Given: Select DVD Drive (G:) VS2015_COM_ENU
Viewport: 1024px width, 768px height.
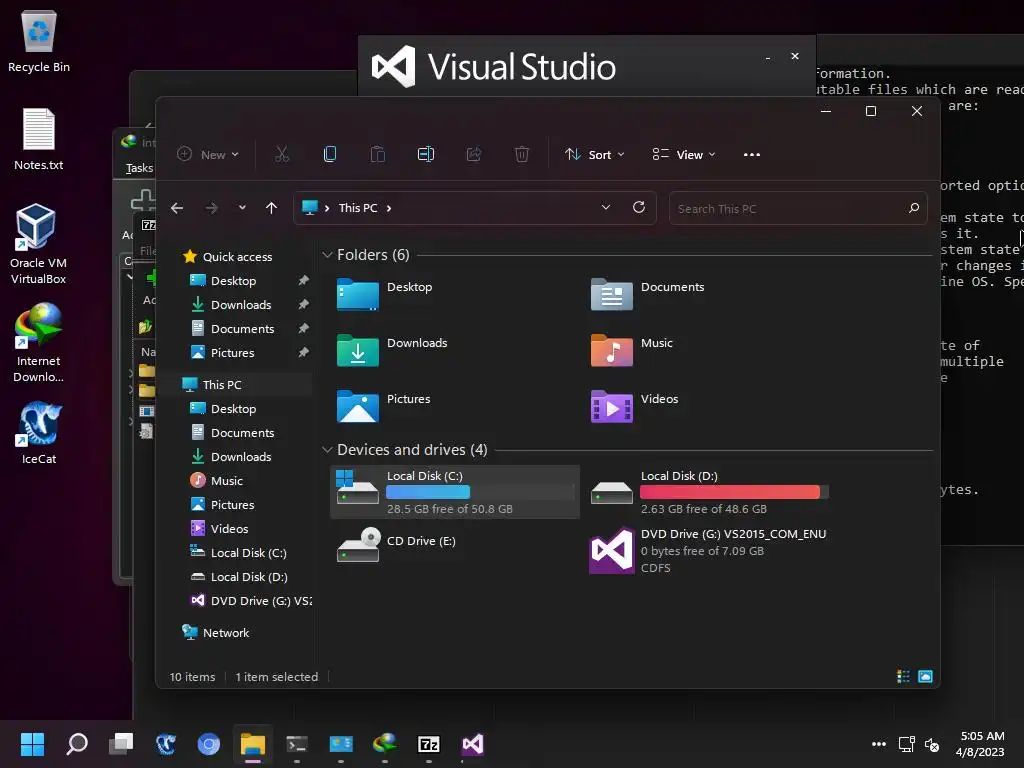Looking at the screenshot, I should (x=708, y=551).
